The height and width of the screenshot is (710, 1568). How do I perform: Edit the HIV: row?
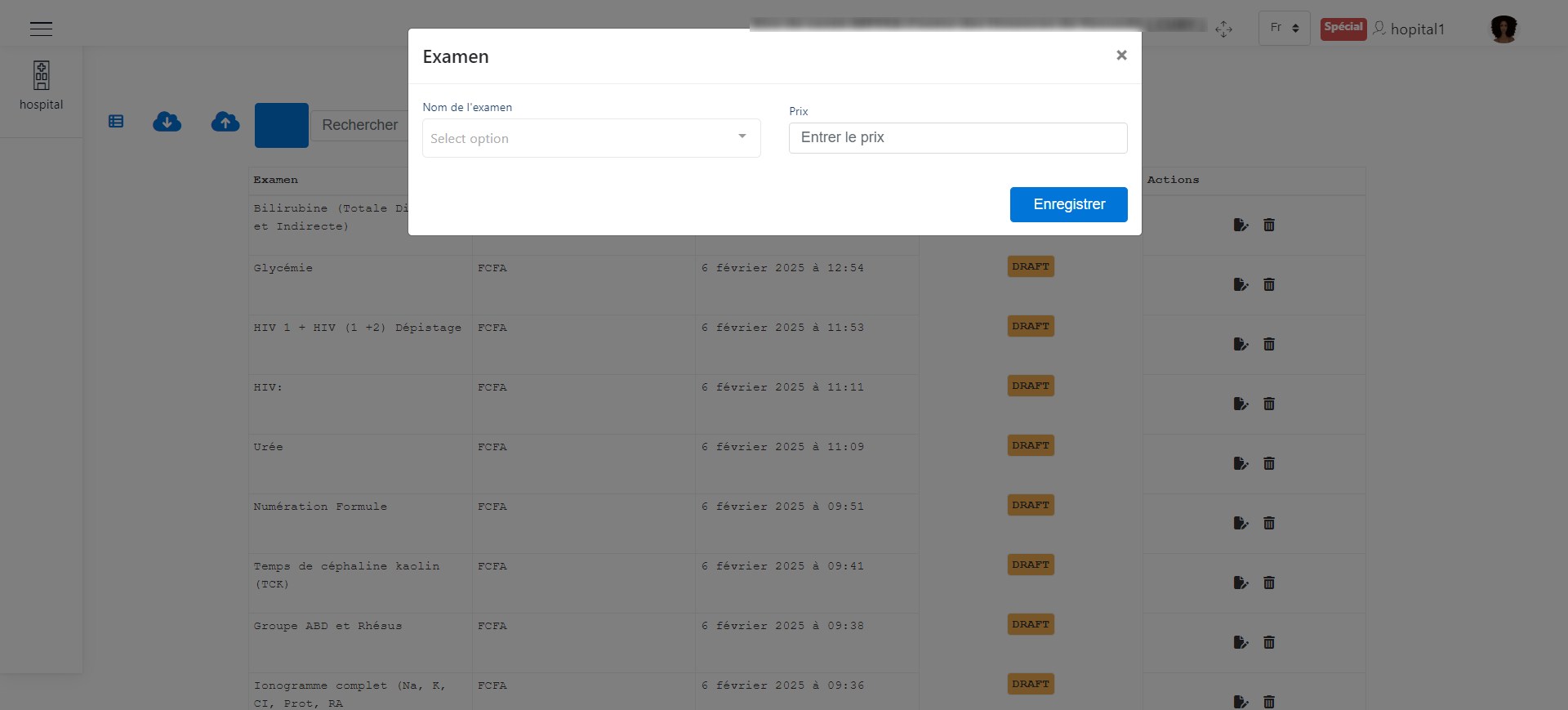point(1241,404)
